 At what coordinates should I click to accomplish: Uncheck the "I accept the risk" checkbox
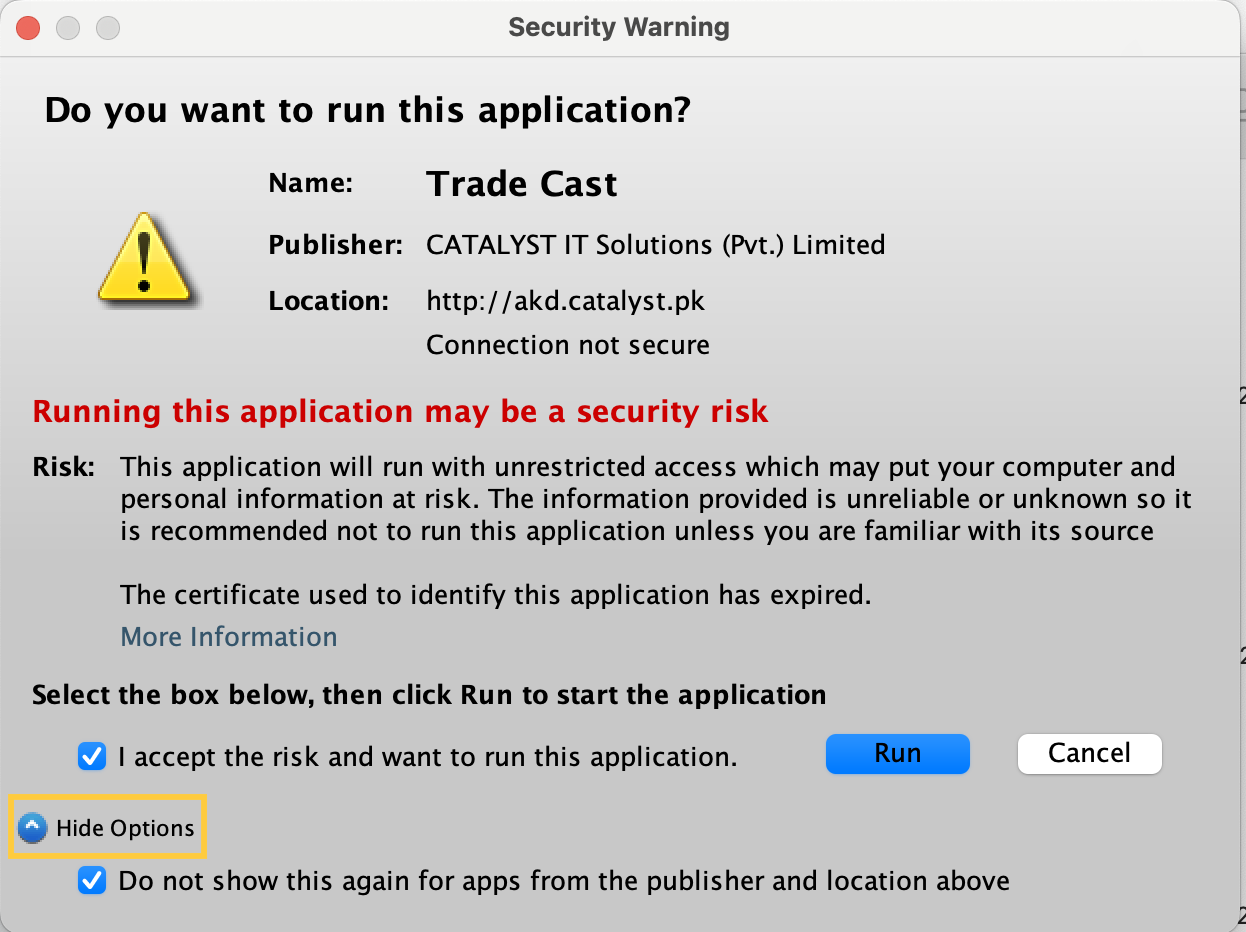(91, 756)
